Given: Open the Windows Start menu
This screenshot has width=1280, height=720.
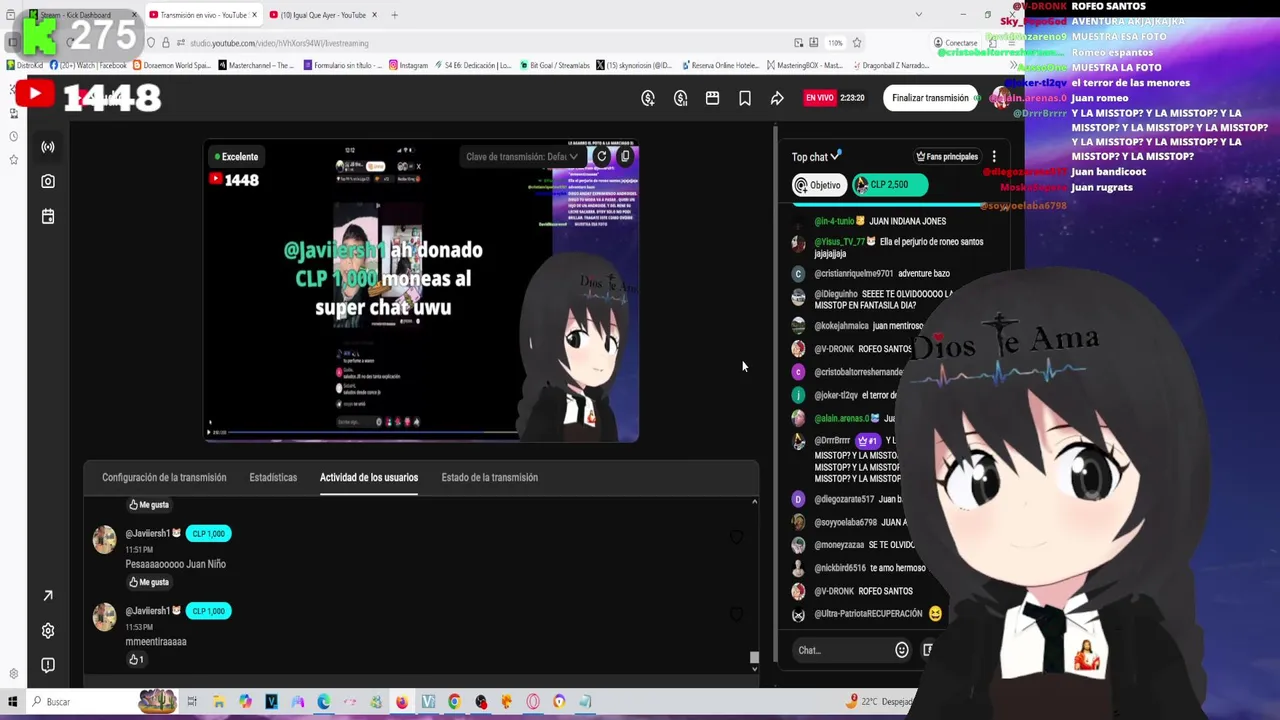Looking at the screenshot, I should [12, 702].
